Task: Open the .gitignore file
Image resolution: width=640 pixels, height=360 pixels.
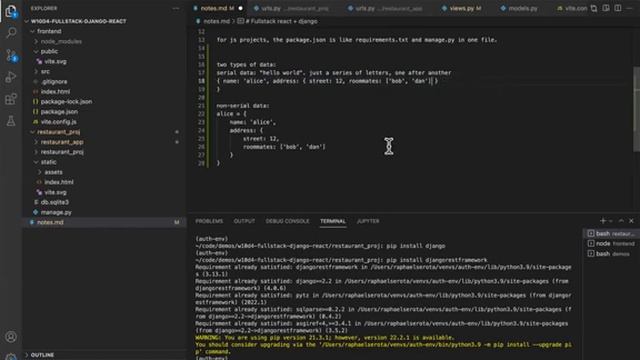Action: pos(54,82)
